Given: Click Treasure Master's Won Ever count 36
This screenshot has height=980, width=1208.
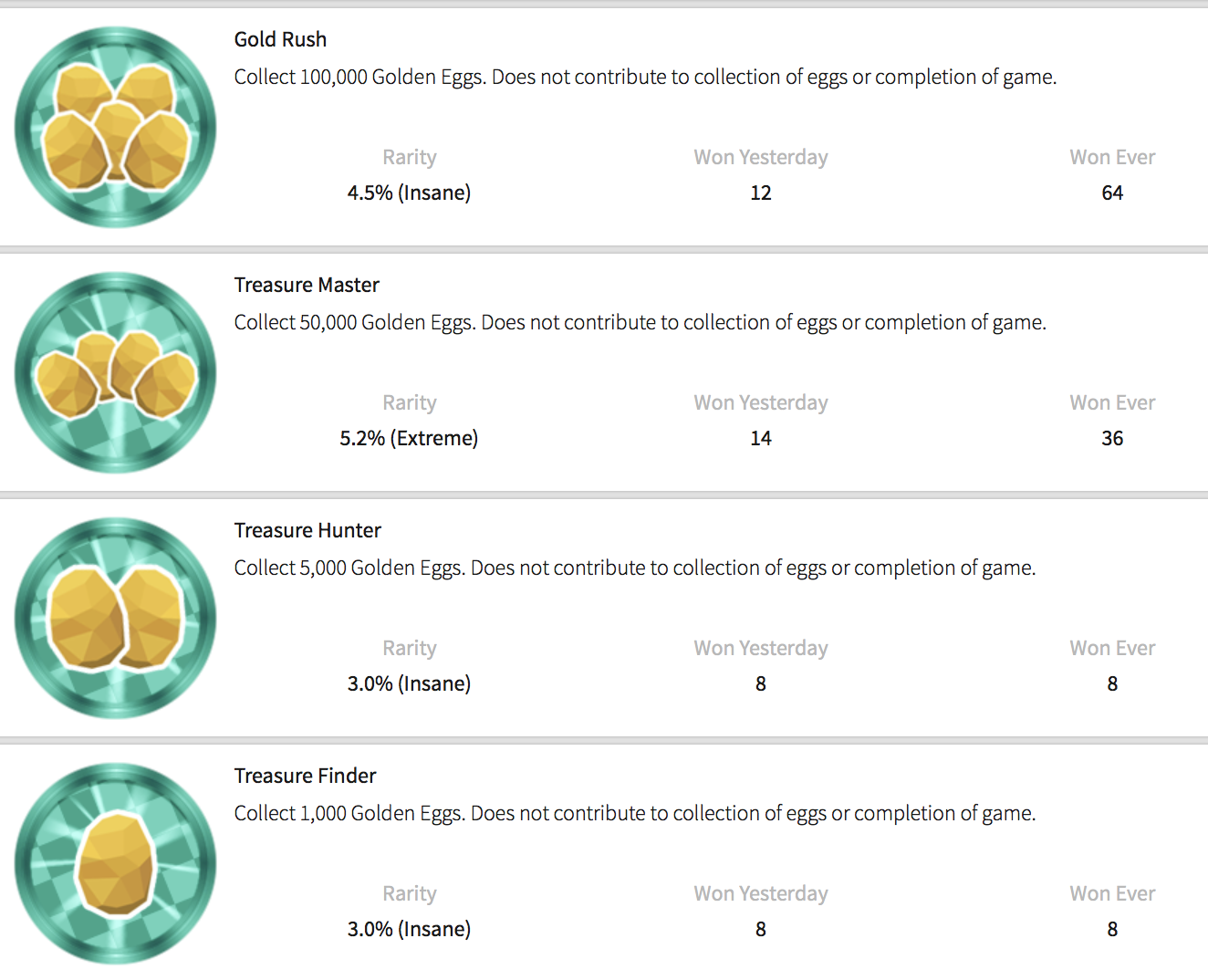Looking at the screenshot, I should [1112, 438].
